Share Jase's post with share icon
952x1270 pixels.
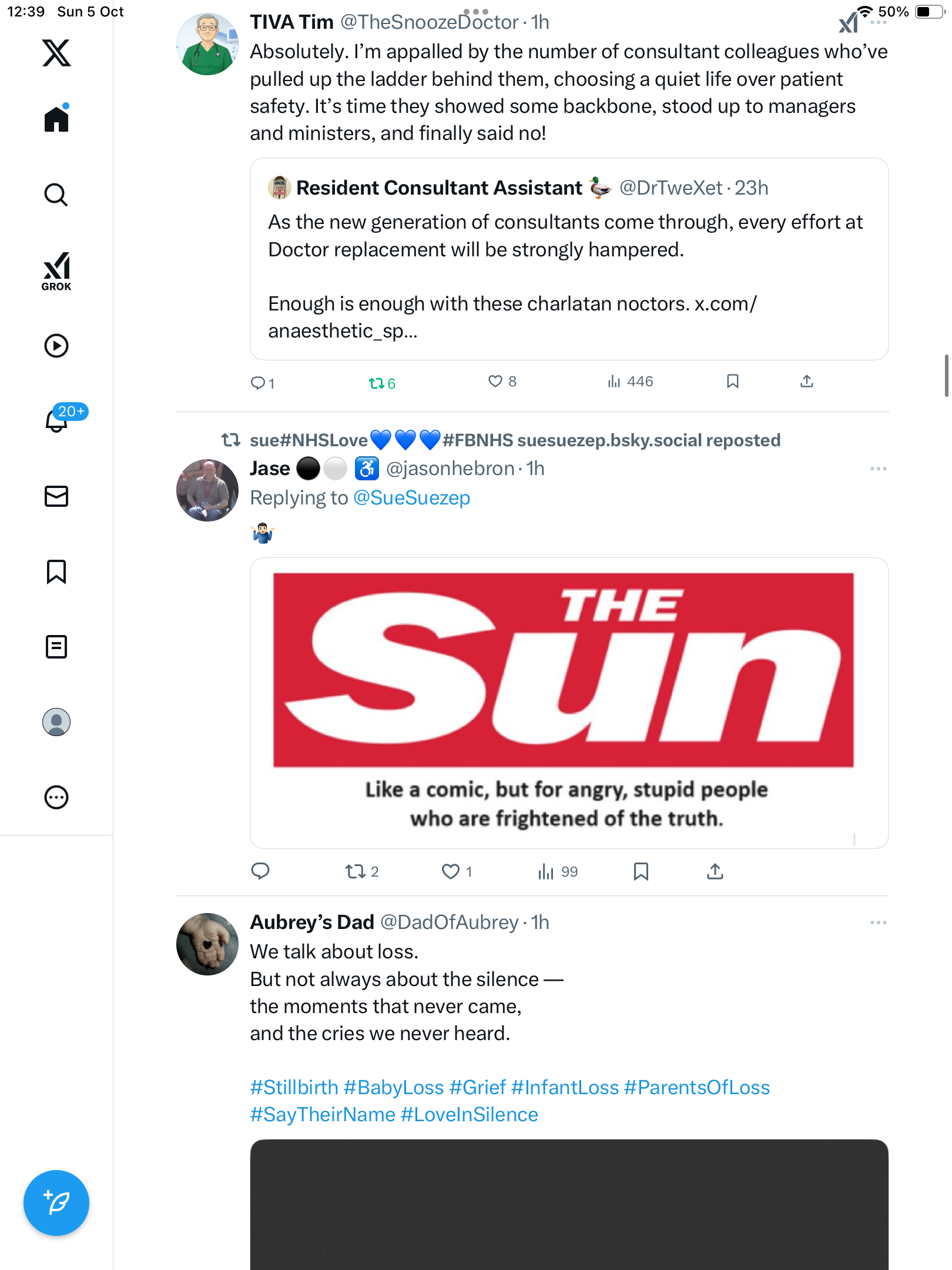(715, 871)
